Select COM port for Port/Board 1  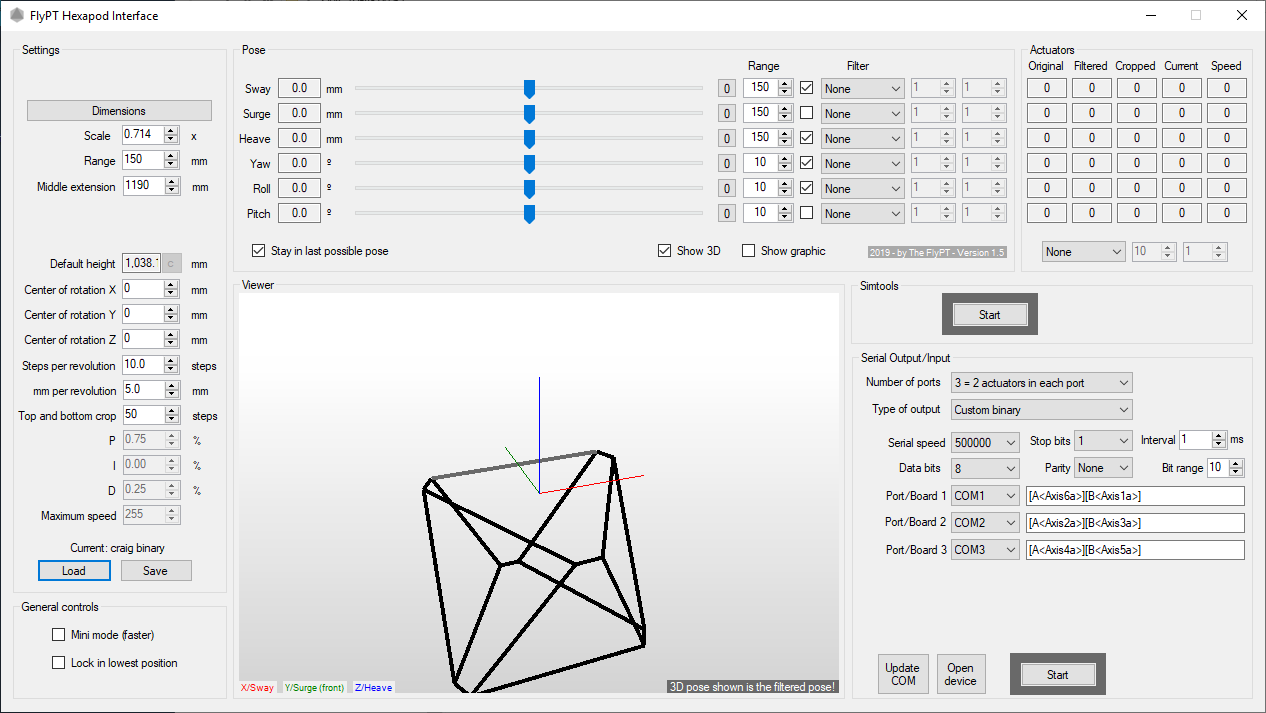click(985, 496)
